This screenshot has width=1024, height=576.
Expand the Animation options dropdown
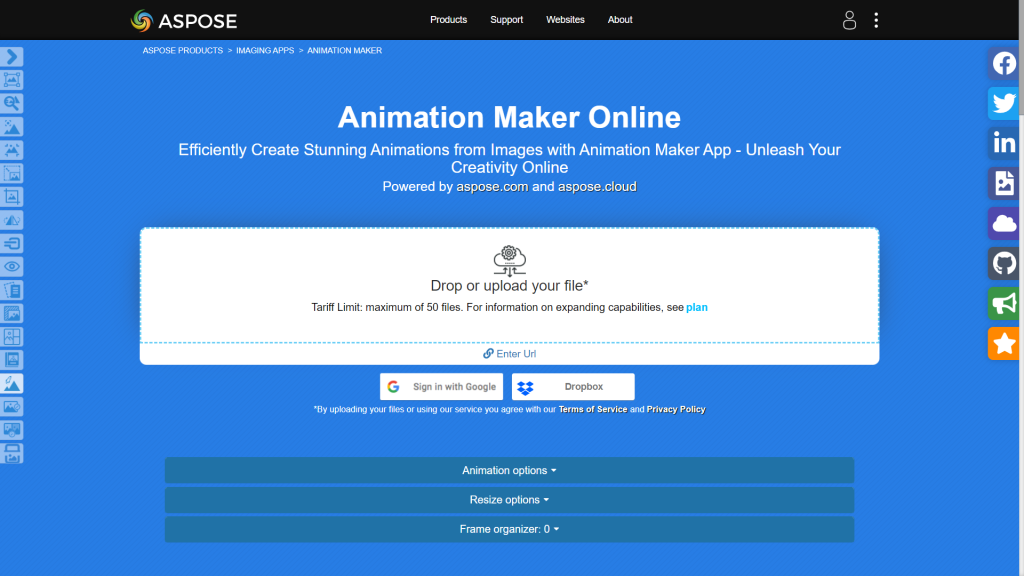(509, 470)
